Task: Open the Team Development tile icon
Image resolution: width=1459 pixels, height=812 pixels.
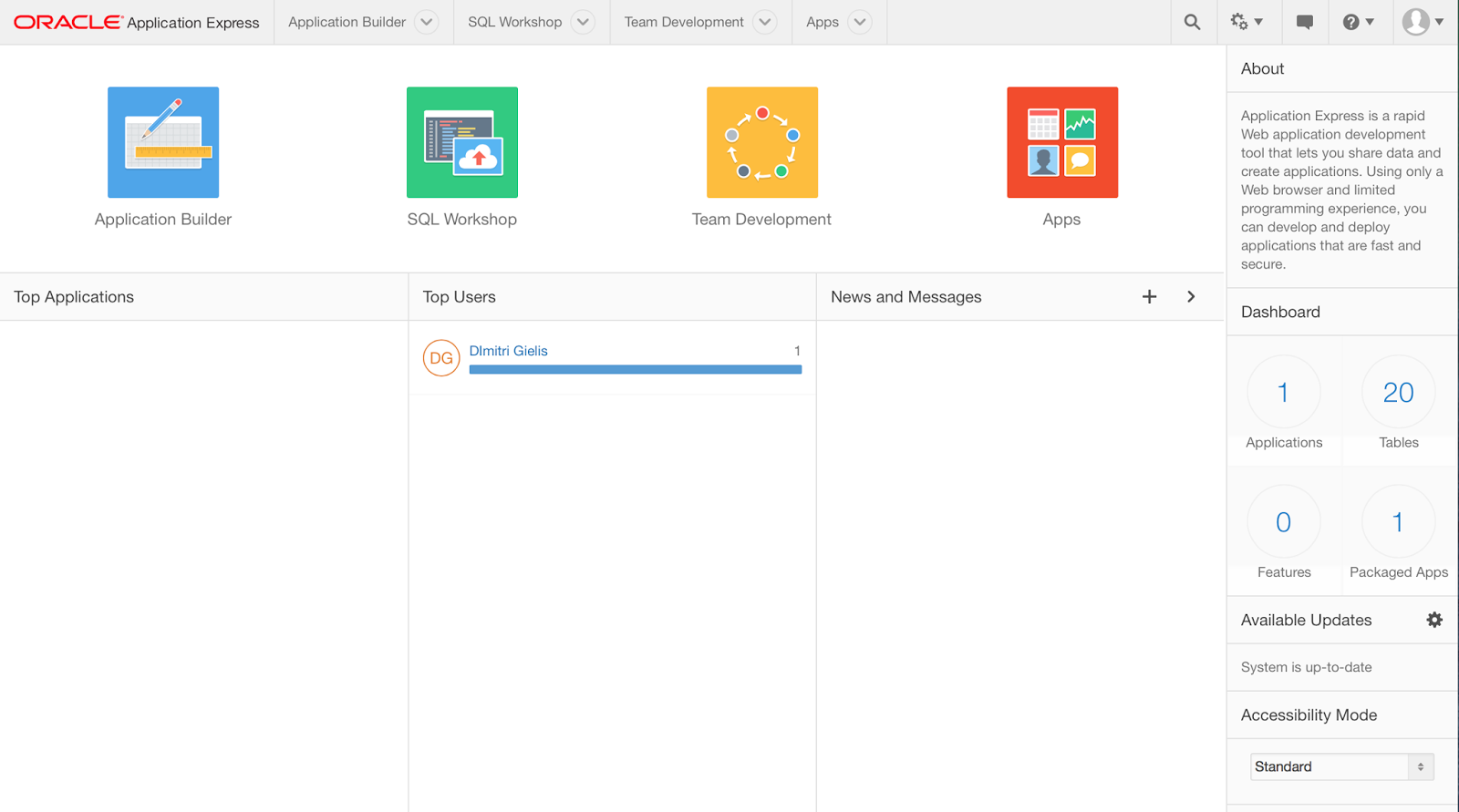Action: tap(762, 142)
